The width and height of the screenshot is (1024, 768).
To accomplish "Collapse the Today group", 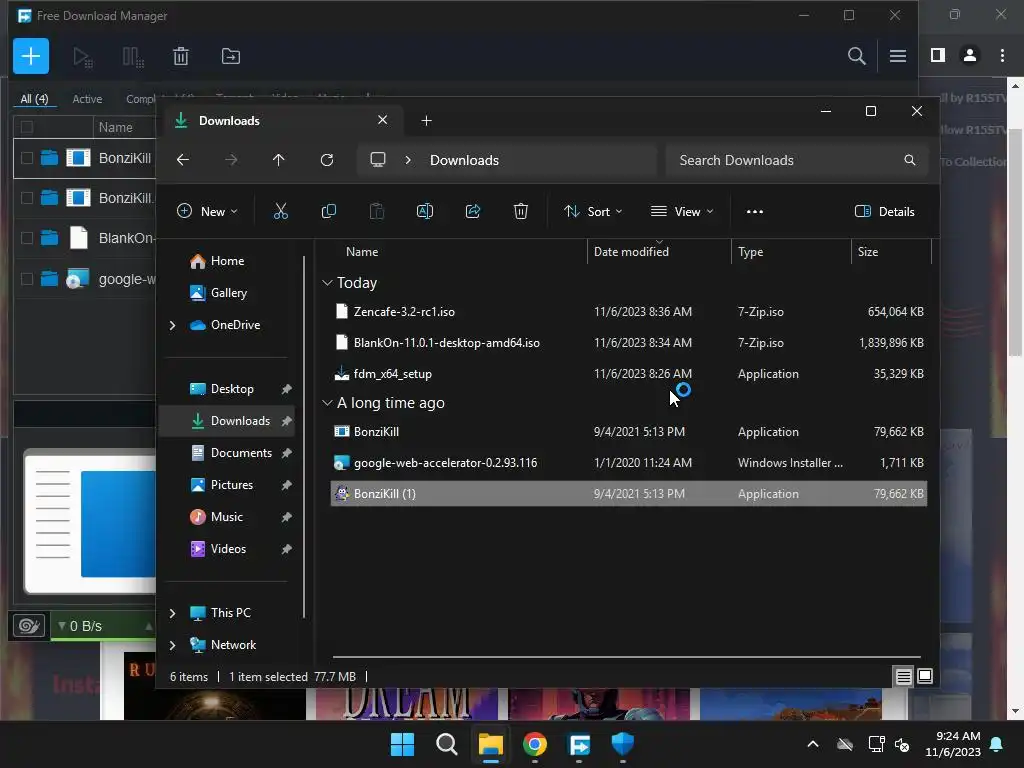I will pyautogui.click(x=327, y=283).
